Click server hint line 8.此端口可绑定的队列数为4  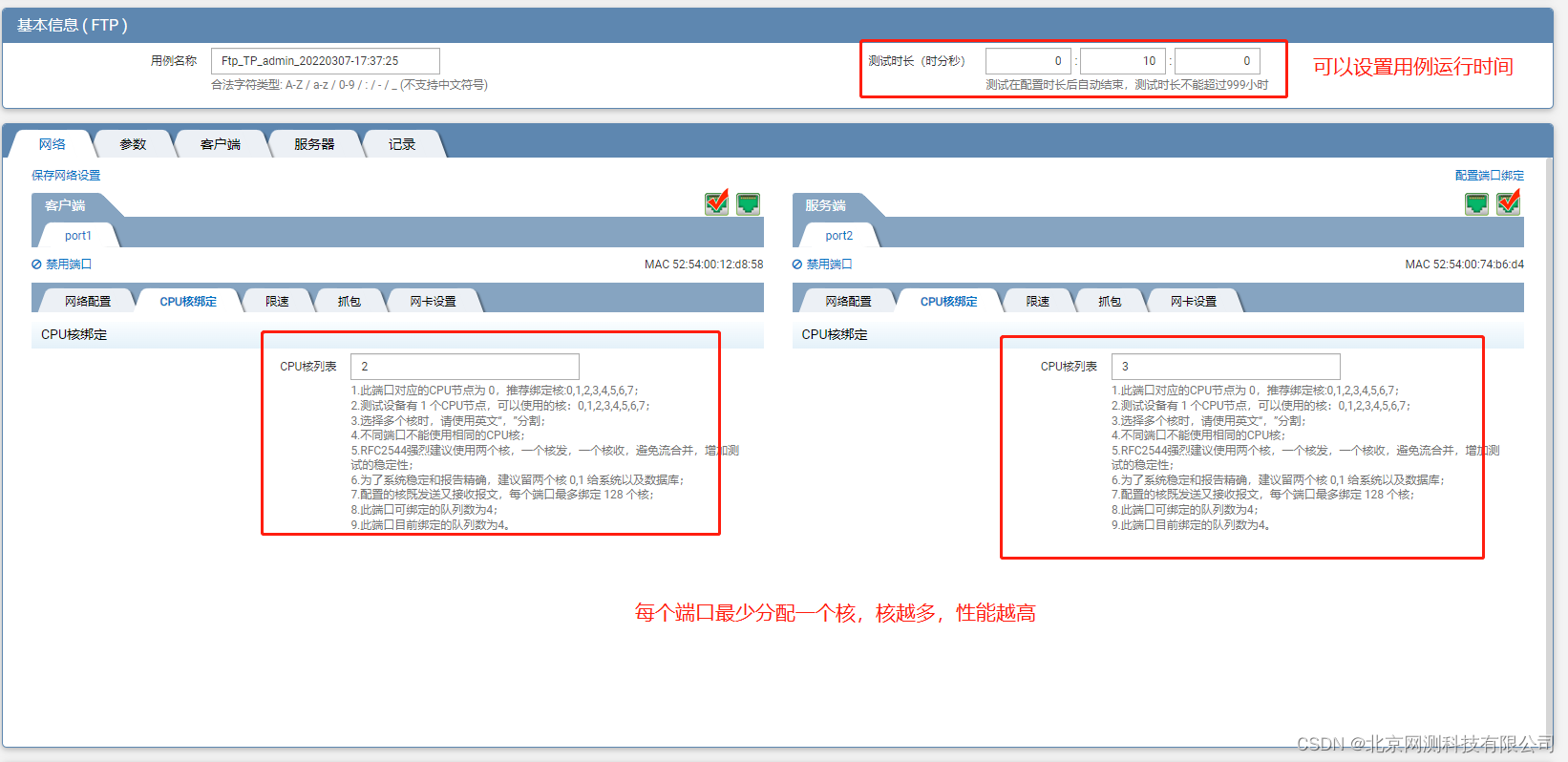[1185, 510]
